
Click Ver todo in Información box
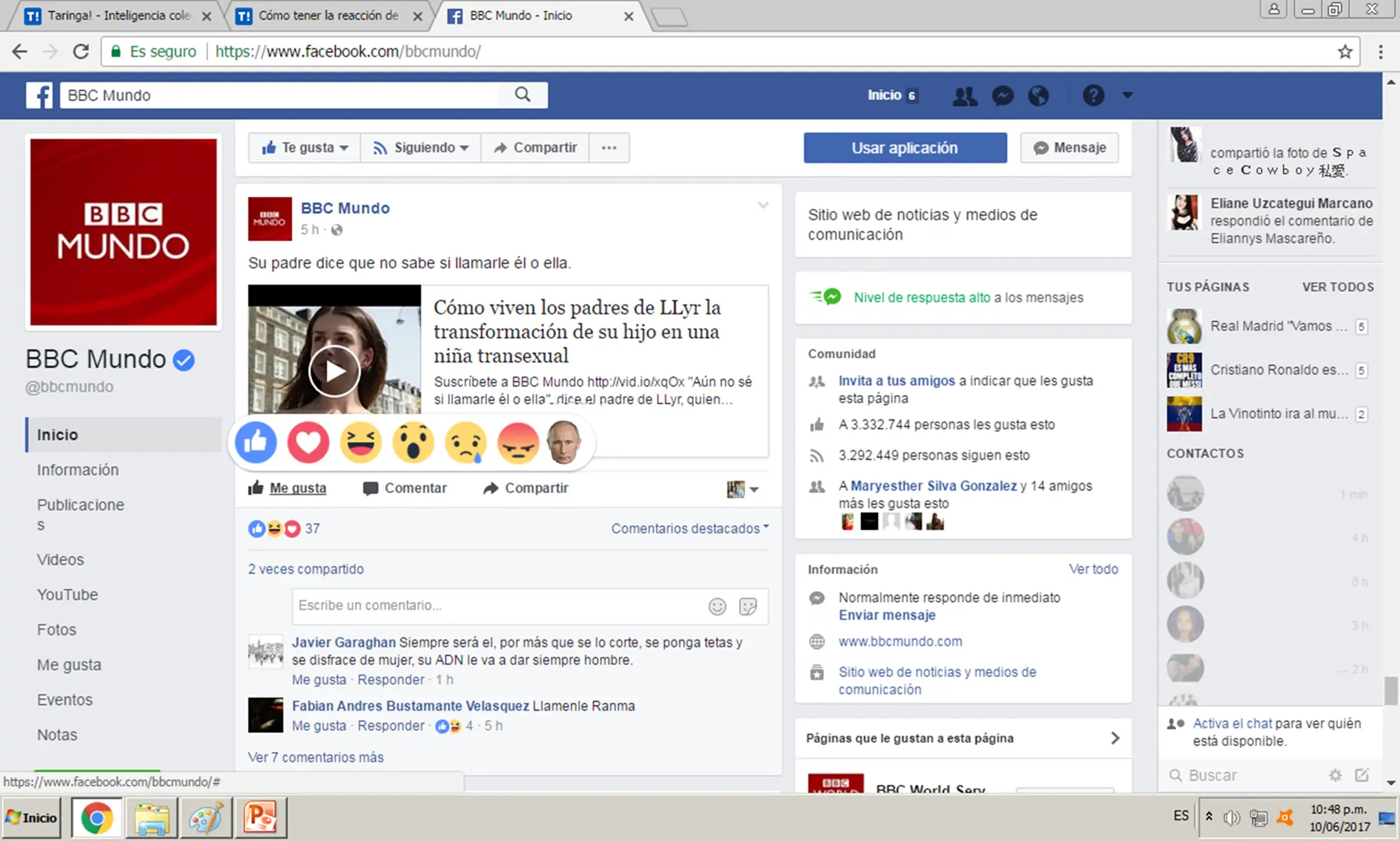[1093, 569]
